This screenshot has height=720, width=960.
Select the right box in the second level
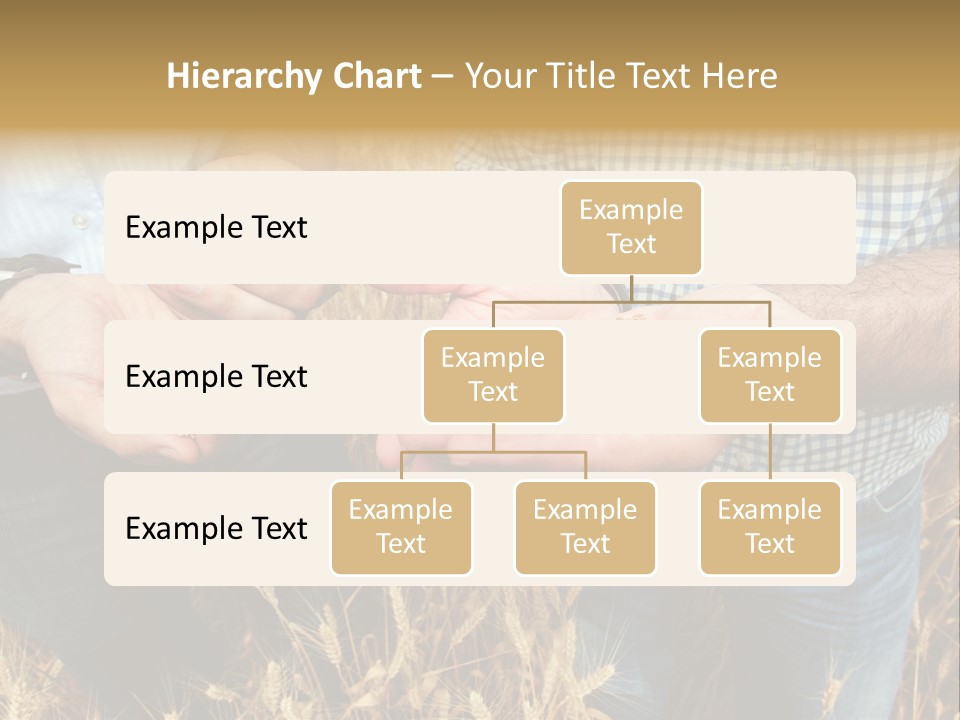coord(770,376)
